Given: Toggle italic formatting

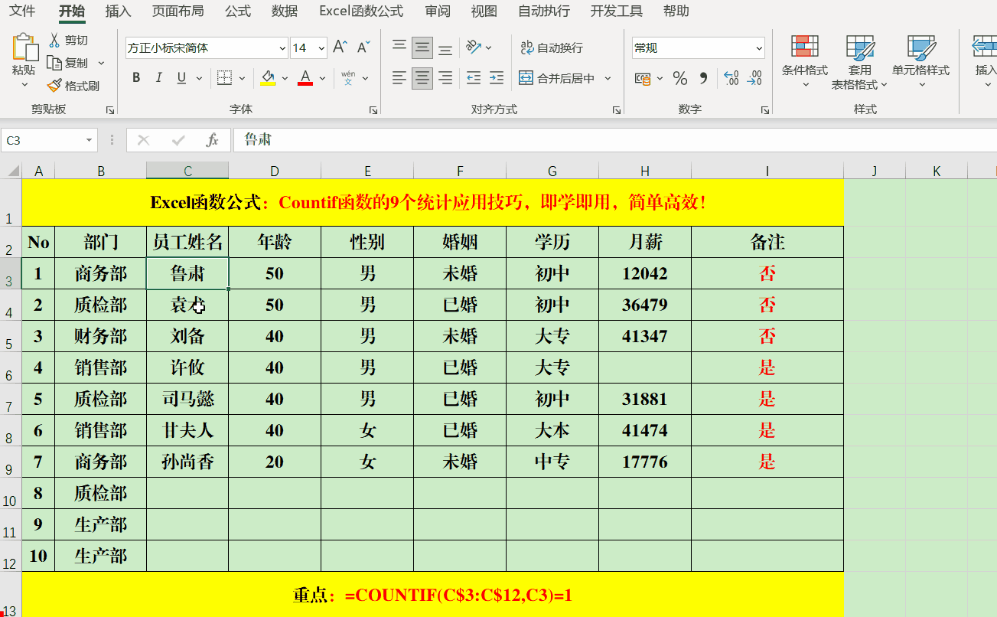Looking at the screenshot, I should (x=158, y=78).
